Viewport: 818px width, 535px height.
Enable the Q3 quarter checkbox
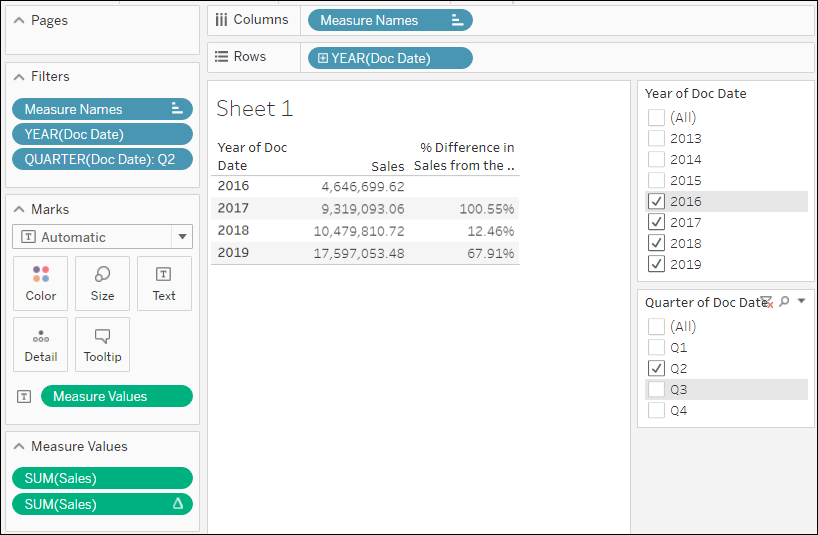click(656, 389)
